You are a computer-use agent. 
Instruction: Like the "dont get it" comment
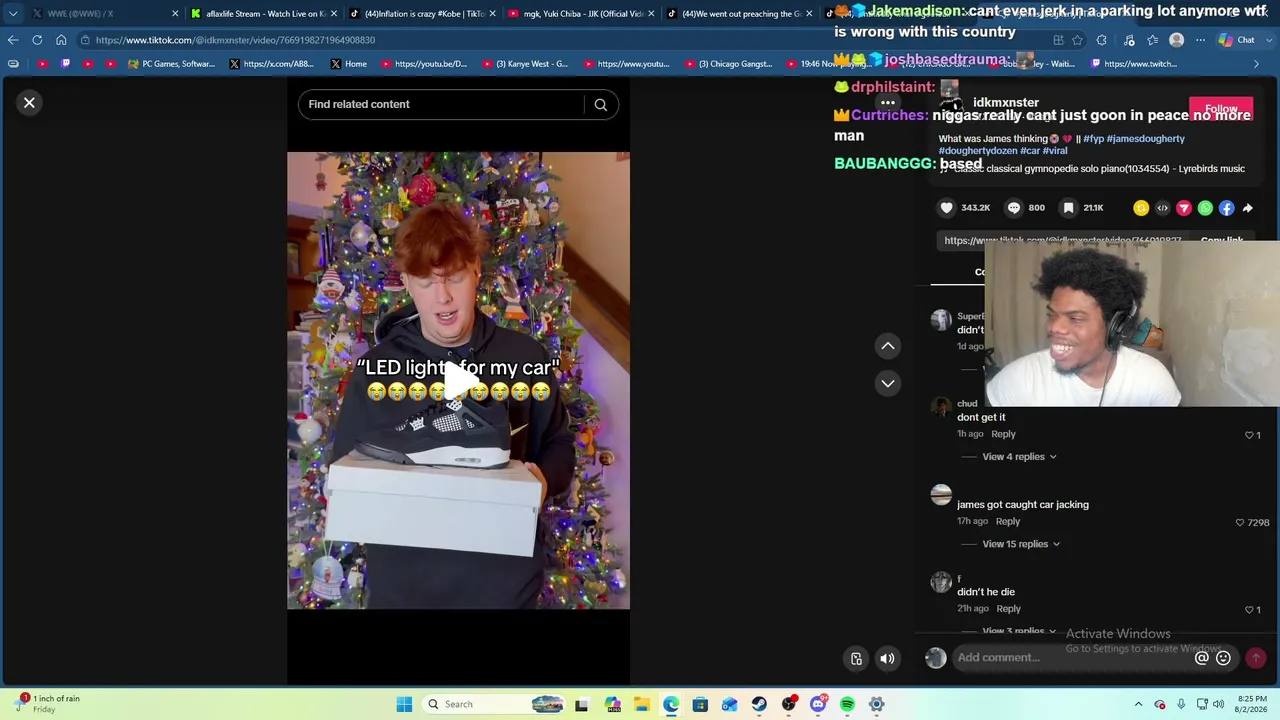pyautogui.click(x=1249, y=435)
